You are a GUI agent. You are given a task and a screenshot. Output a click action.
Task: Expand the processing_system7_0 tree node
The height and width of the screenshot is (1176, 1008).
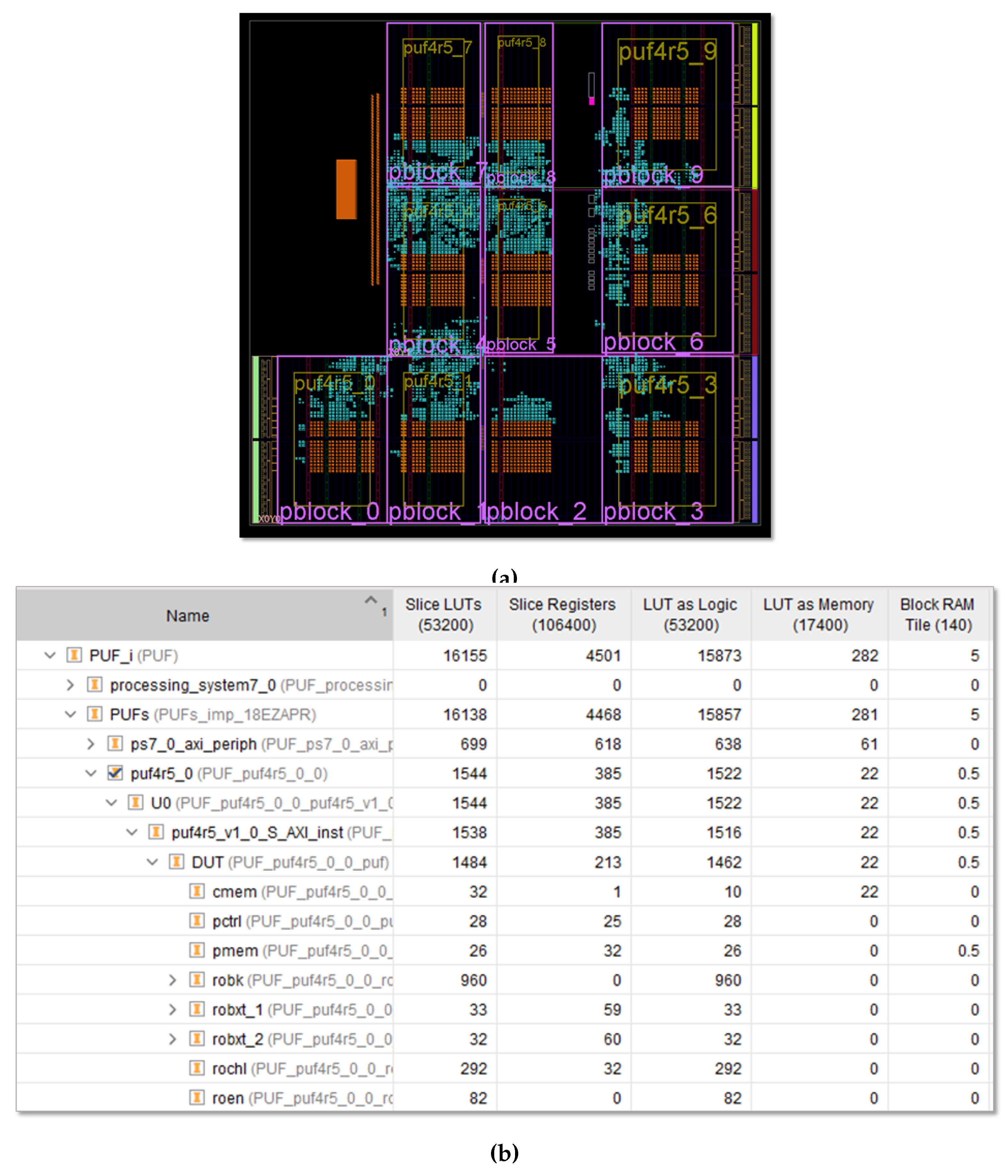tap(70, 685)
